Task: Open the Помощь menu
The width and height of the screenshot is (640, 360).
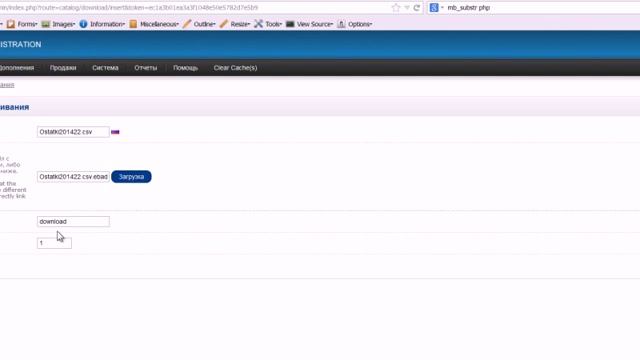Action: [185, 68]
